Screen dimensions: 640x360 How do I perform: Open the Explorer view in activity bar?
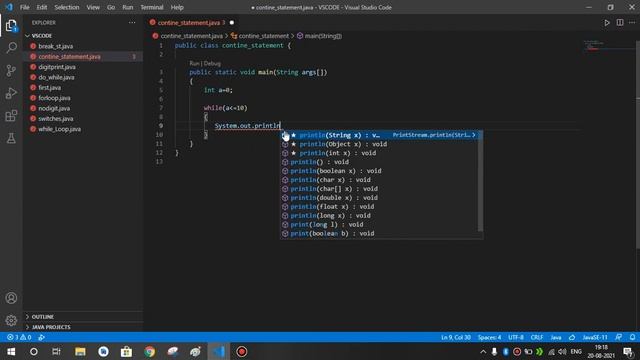[11, 26]
